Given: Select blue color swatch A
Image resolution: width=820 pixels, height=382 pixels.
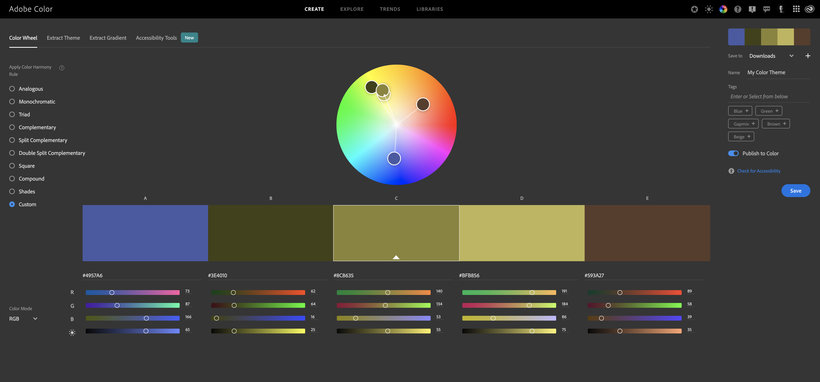Looking at the screenshot, I should [x=145, y=233].
